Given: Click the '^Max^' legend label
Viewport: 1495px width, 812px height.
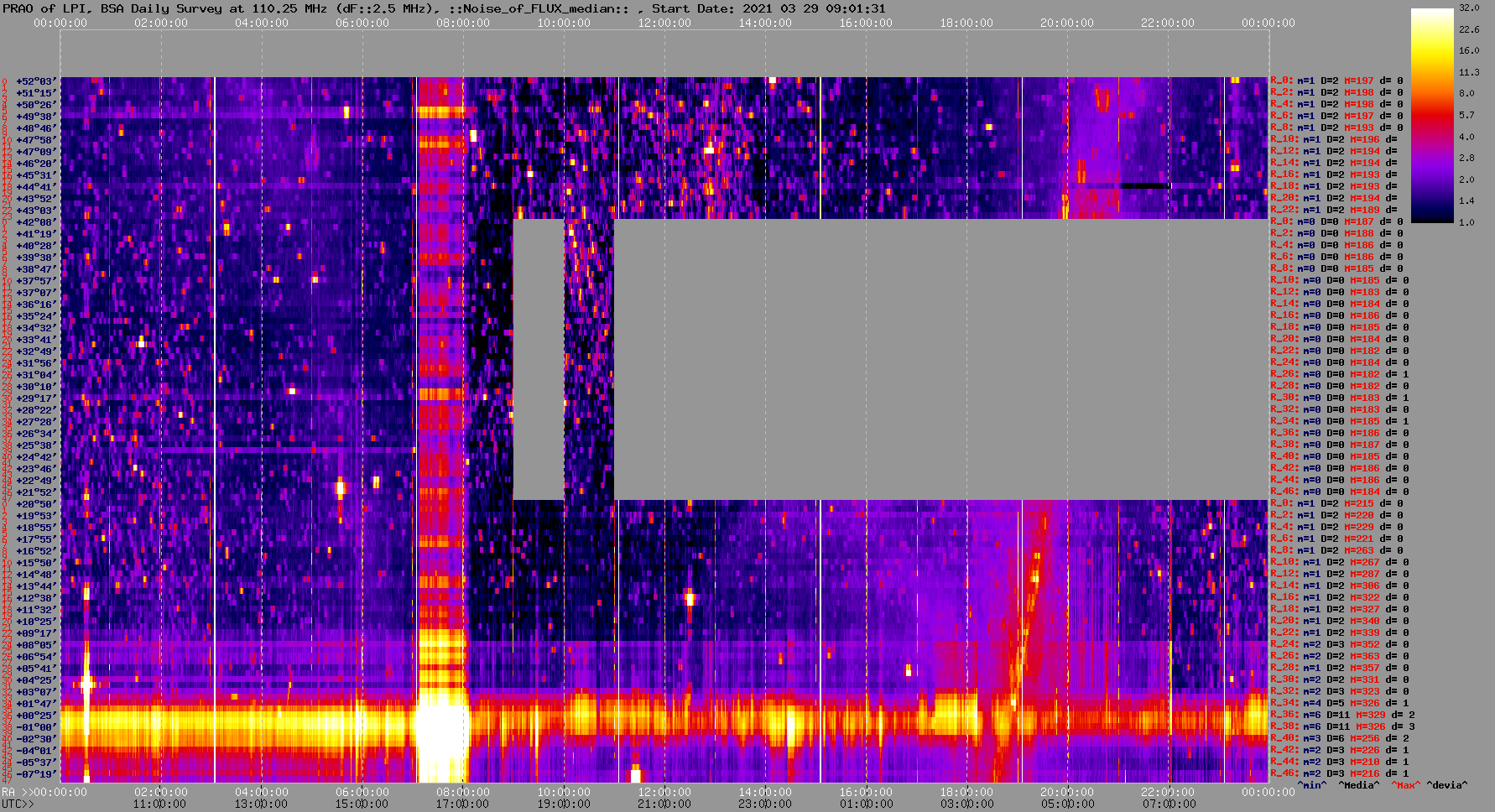Looking at the screenshot, I should tap(1404, 785).
